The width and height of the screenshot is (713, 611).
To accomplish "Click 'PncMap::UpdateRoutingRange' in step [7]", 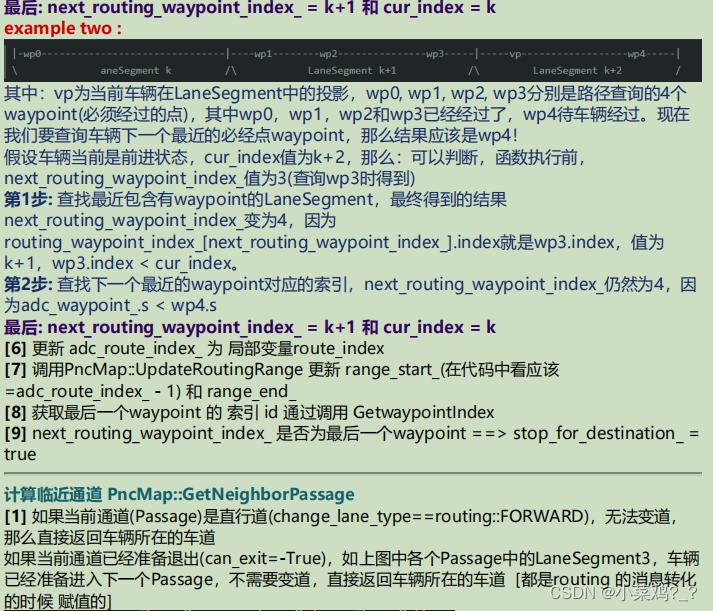I will [183, 370].
